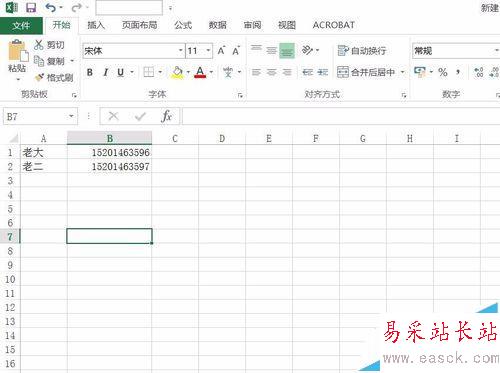Click increase decimal icon
The width and height of the screenshot is (500, 373).
coord(479,72)
